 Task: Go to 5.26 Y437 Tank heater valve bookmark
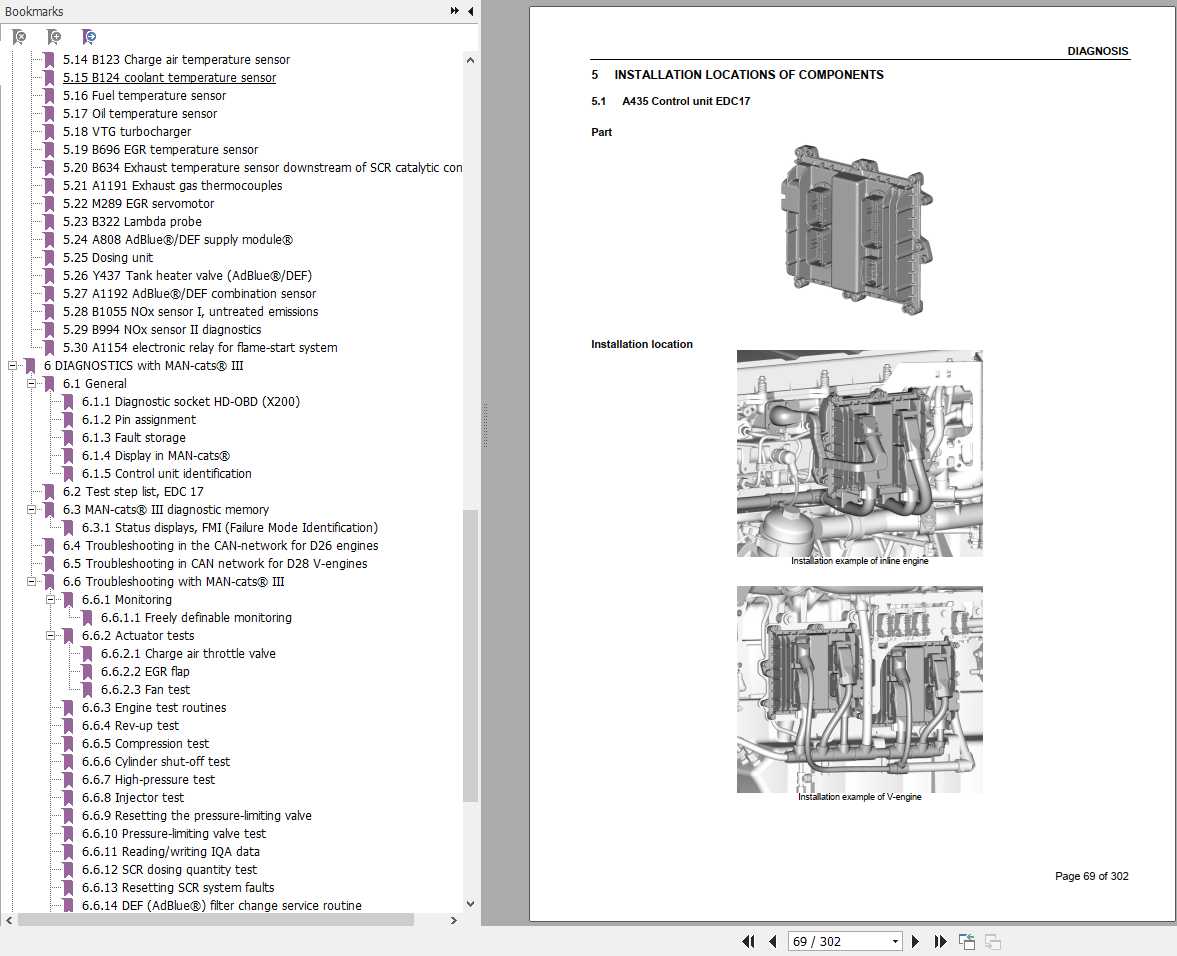point(188,275)
